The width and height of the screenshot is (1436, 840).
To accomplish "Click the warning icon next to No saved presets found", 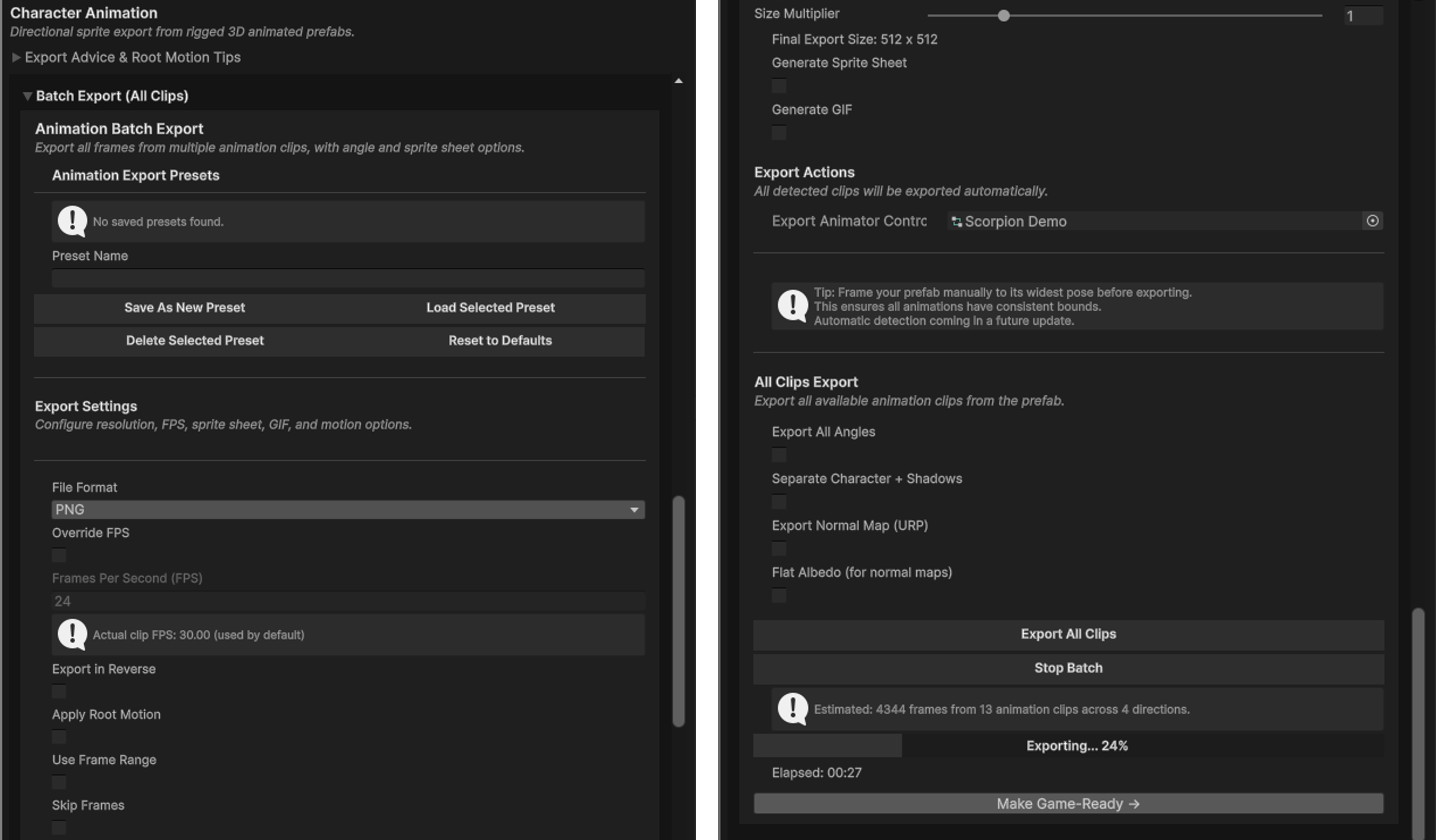I will [x=73, y=221].
